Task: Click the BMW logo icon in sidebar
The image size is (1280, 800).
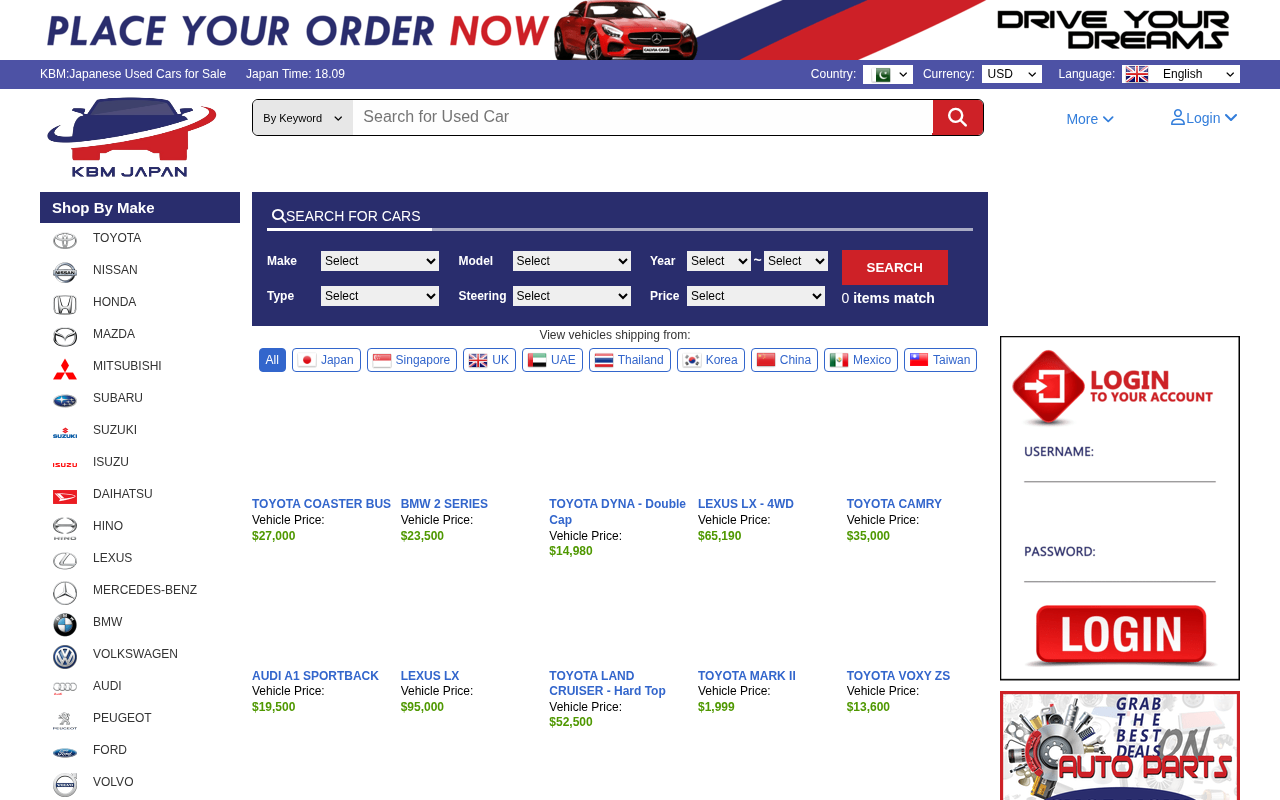Action: click(65, 624)
